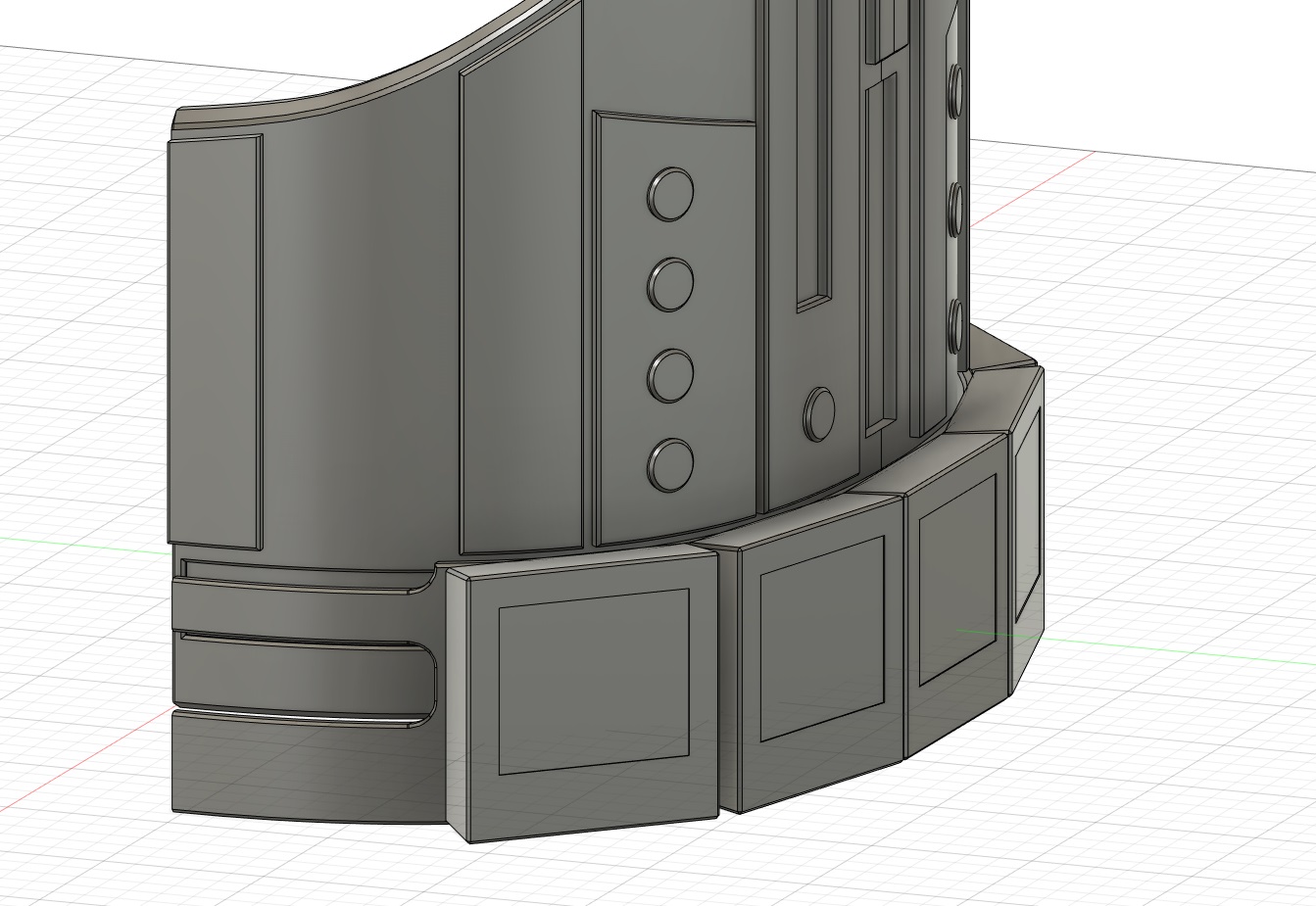
Task: Select the inset rectangle on the middle base block
Action: pyautogui.click(x=822, y=639)
